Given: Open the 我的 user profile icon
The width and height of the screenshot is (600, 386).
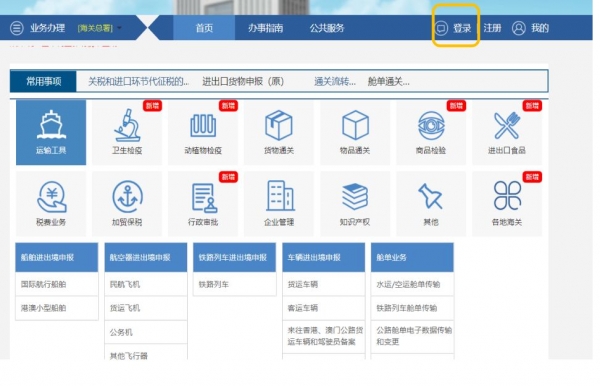Looking at the screenshot, I should click(519, 28).
